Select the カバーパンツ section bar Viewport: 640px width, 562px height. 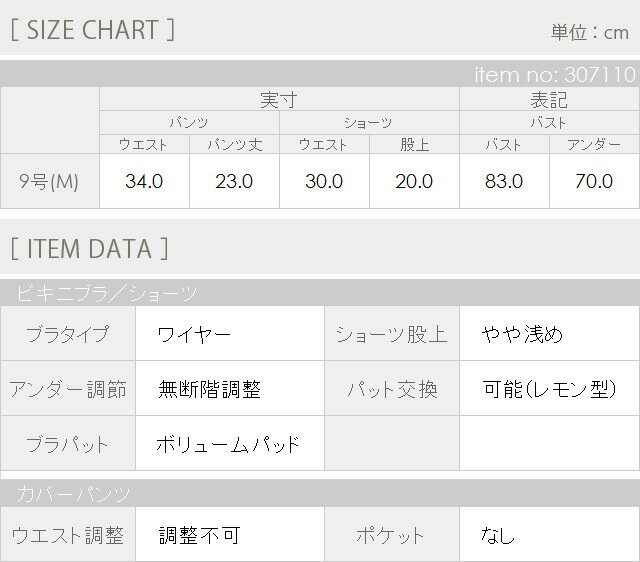point(319,493)
